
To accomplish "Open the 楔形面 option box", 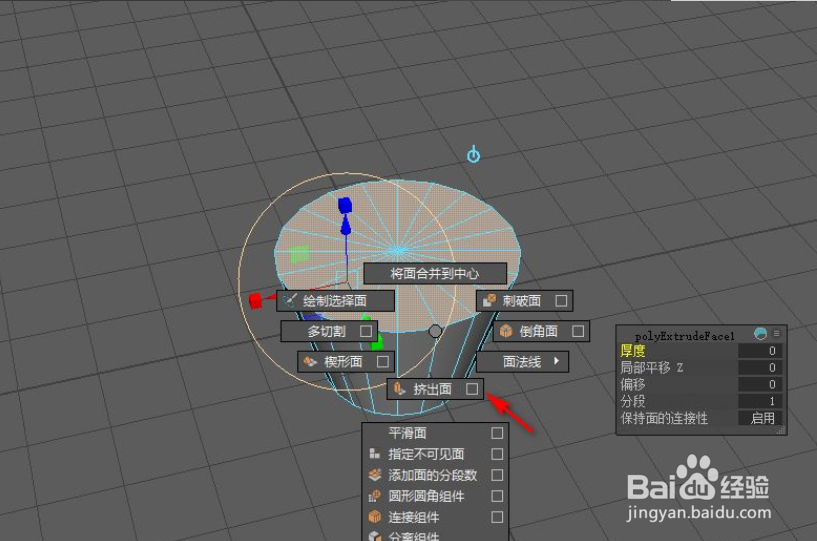I will 382,361.
